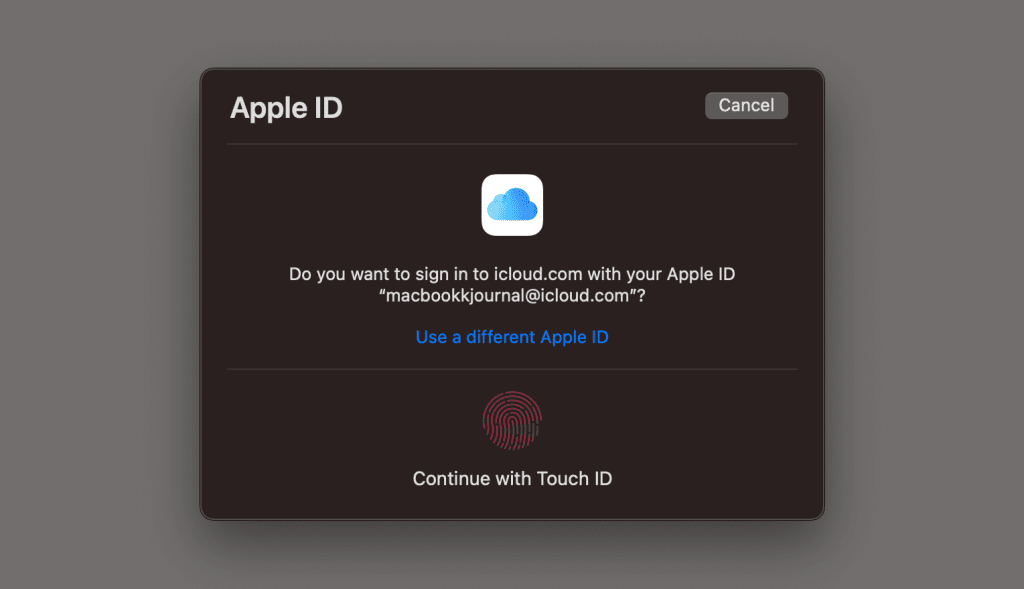The image size is (1024, 589).
Task: Click the words Touch ID in the bottom label
Action: click(574, 479)
